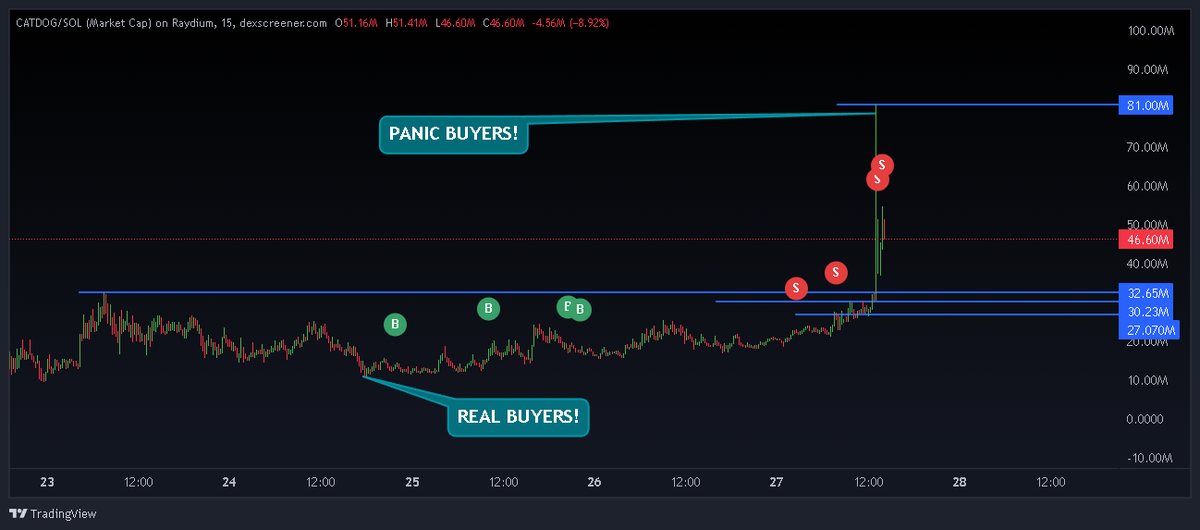Click date label 28 on time axis
The width and height of the screenshot is (1200, 530).
click(x=959, y=482)
